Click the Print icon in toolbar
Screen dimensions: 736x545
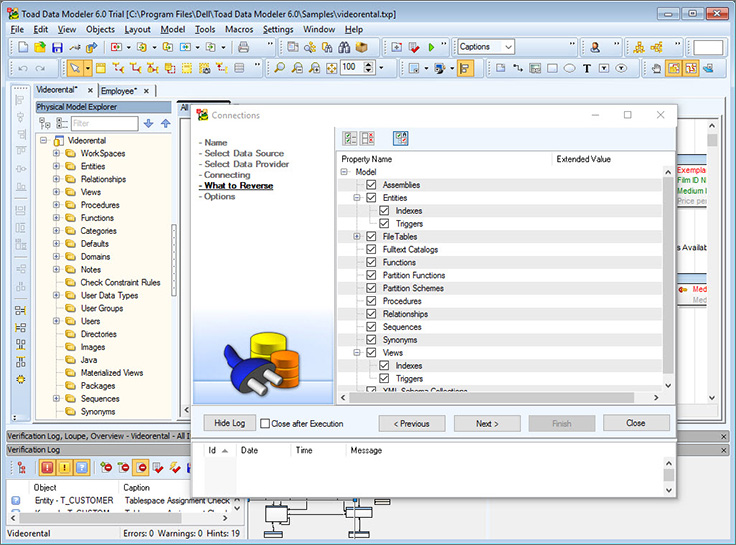coord(243,47)
